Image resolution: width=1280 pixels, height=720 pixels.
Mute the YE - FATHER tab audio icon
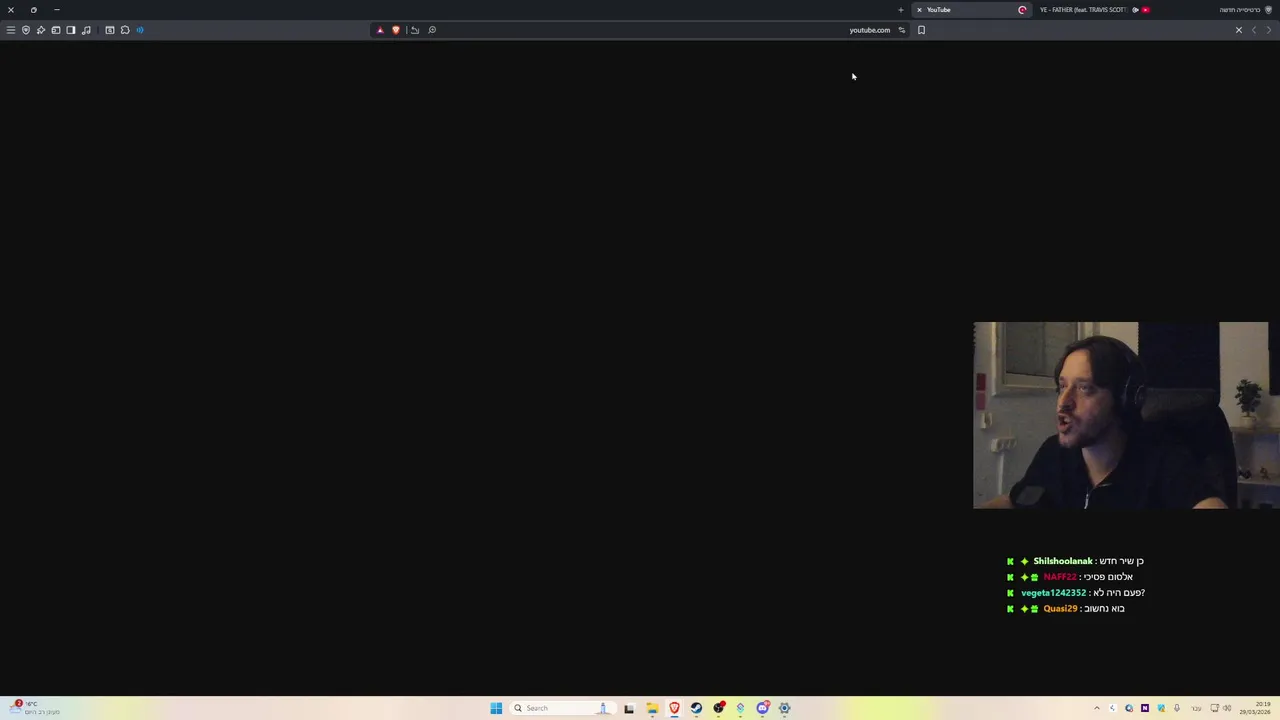[x=1135, y=10]
